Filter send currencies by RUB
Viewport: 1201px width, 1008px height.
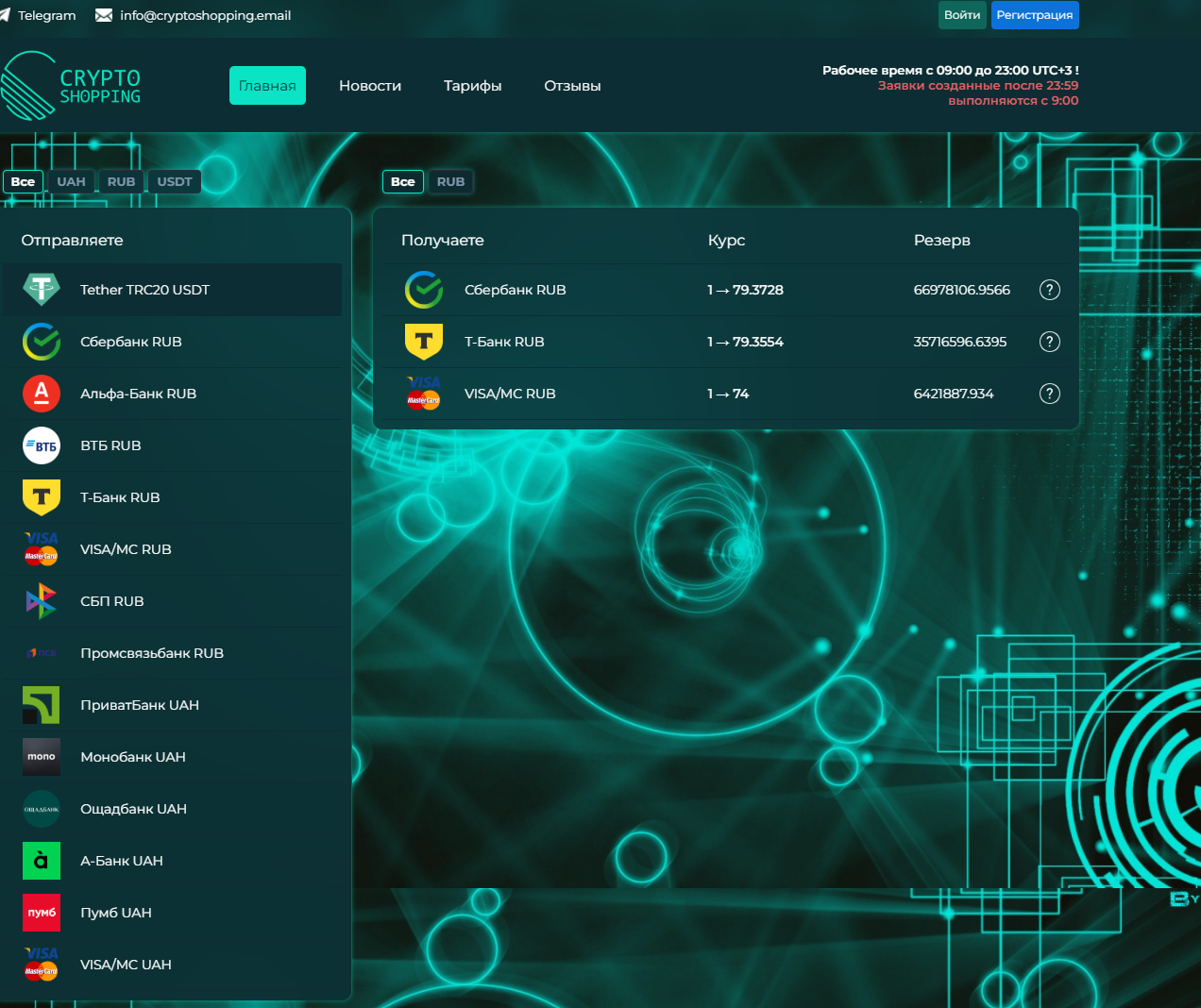click(x=121, y=182)
